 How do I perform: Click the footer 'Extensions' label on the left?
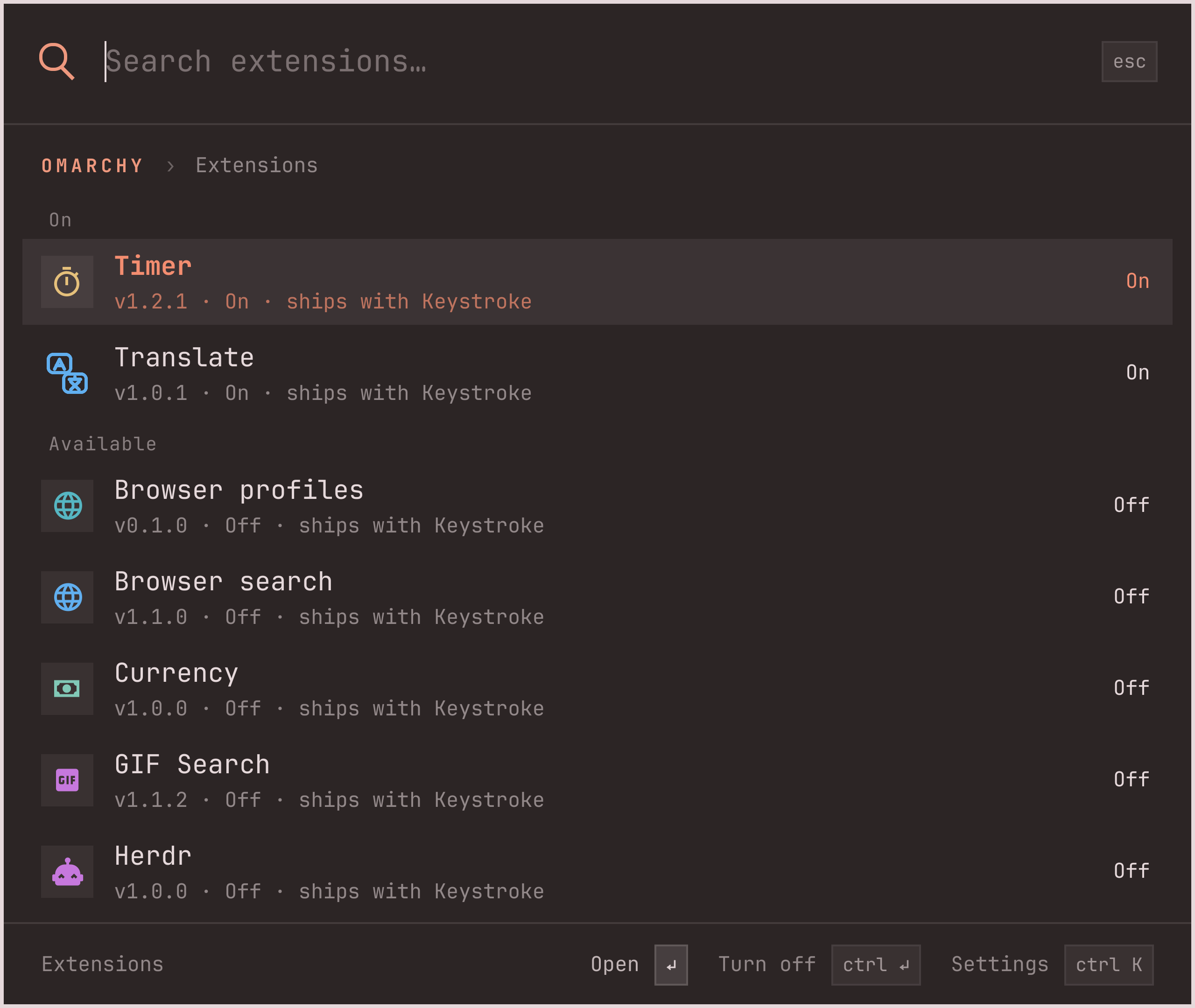click(x=103, y=965)
